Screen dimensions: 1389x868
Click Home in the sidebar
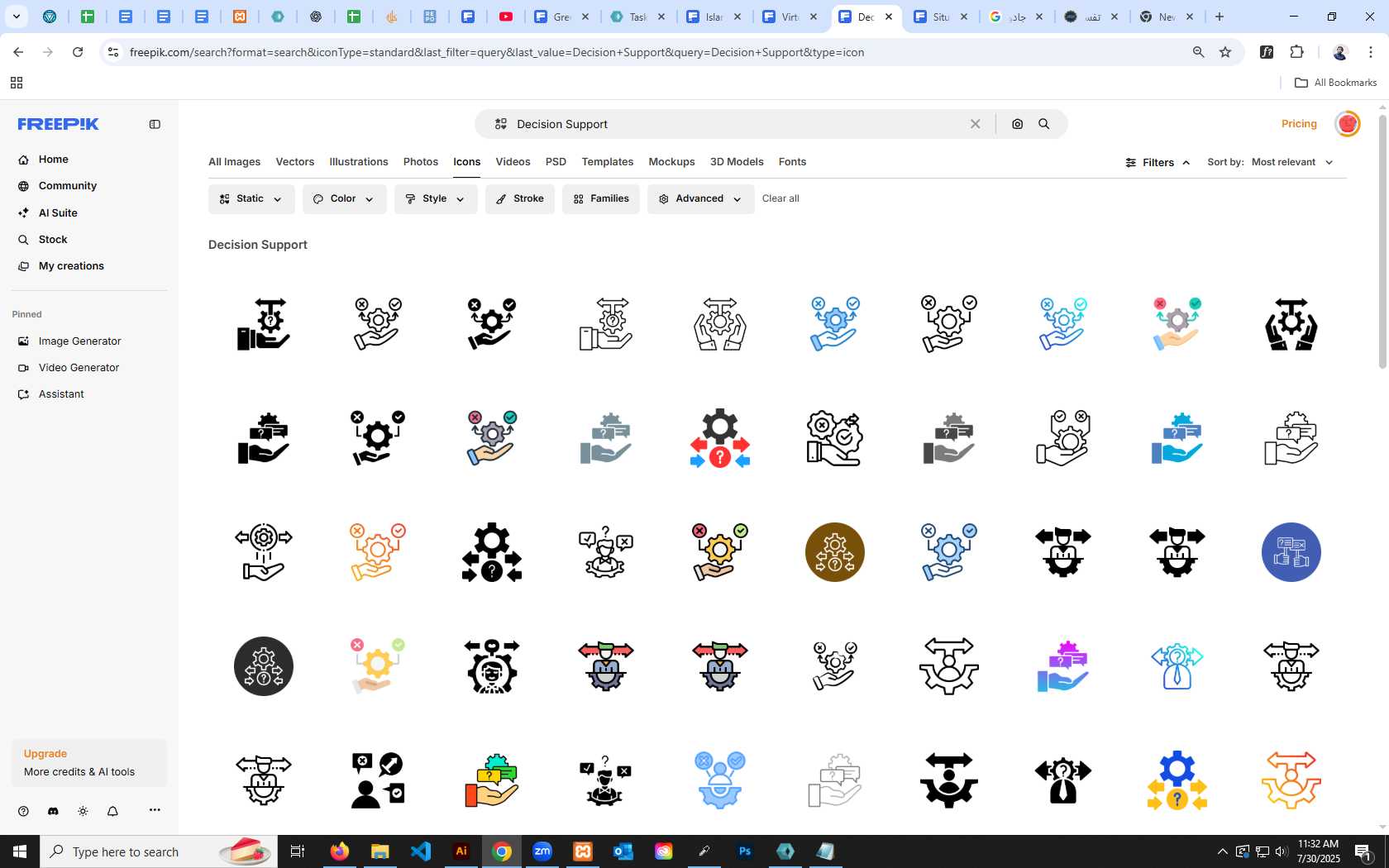(53, 160)
